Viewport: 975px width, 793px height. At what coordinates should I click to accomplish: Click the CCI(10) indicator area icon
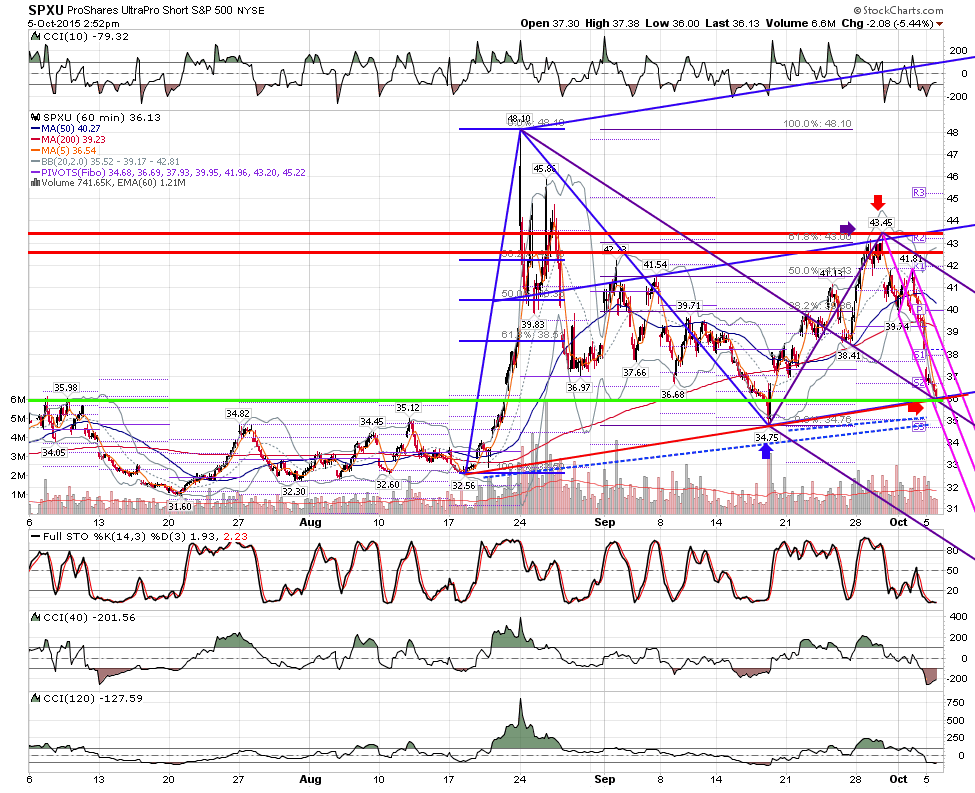(35, 37)
